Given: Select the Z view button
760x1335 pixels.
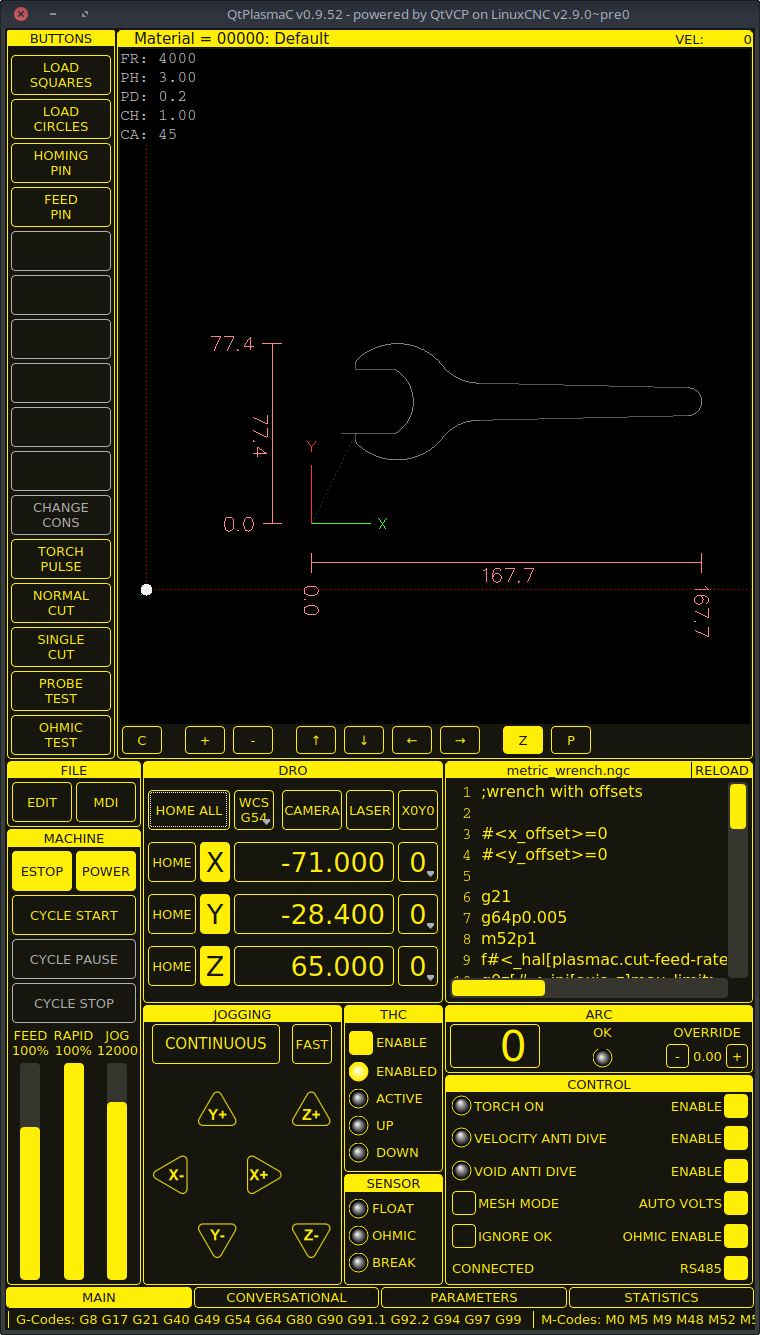Looking at the screenshot, I should pos(523,740).
